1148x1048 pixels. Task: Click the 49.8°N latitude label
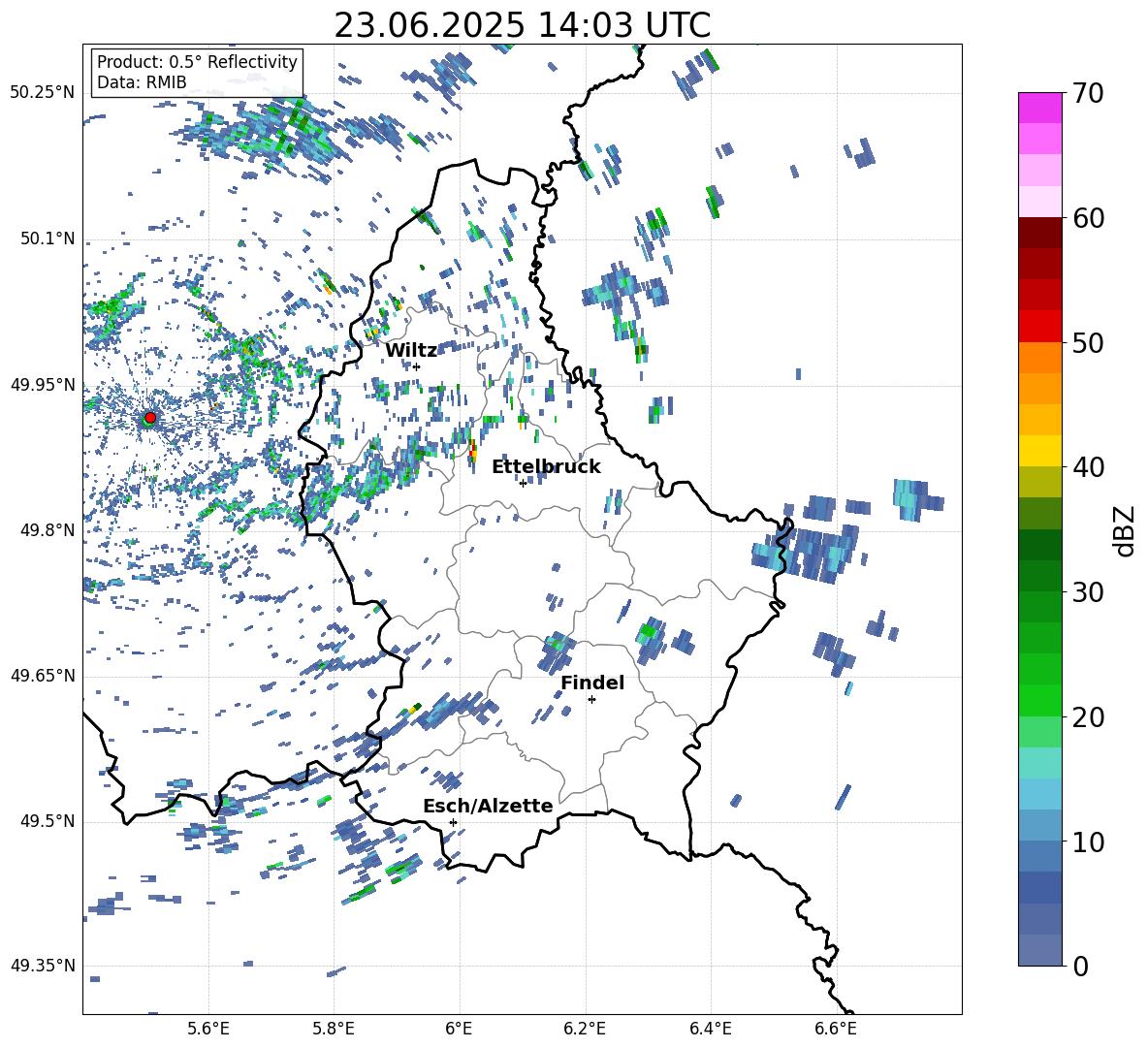coord(48,530)
